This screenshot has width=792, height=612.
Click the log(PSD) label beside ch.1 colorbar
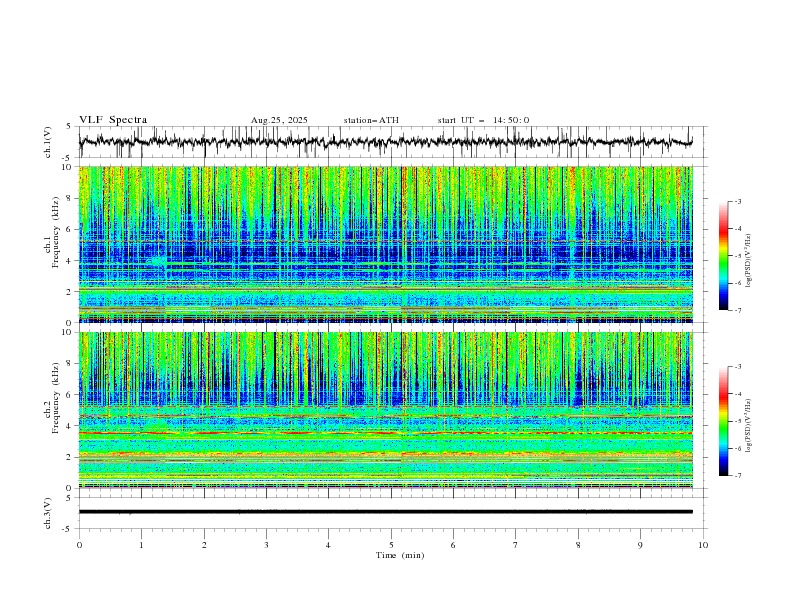pyautogui.click(x=749, y=261)
